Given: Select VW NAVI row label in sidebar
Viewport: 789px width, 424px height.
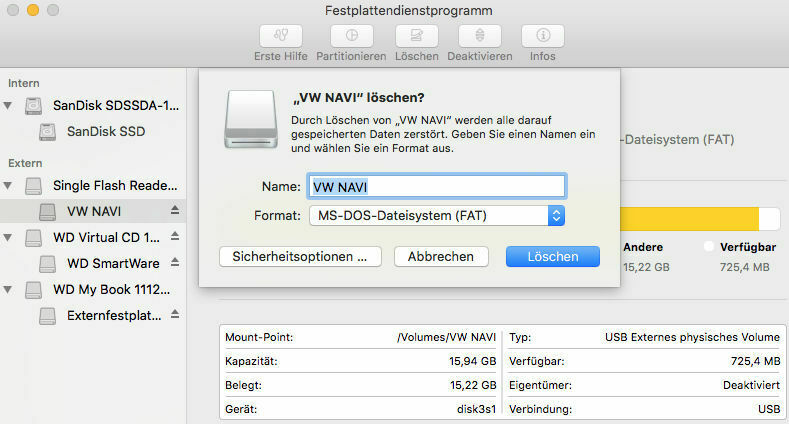Looking at the screenshot, I should click(94, 212).
